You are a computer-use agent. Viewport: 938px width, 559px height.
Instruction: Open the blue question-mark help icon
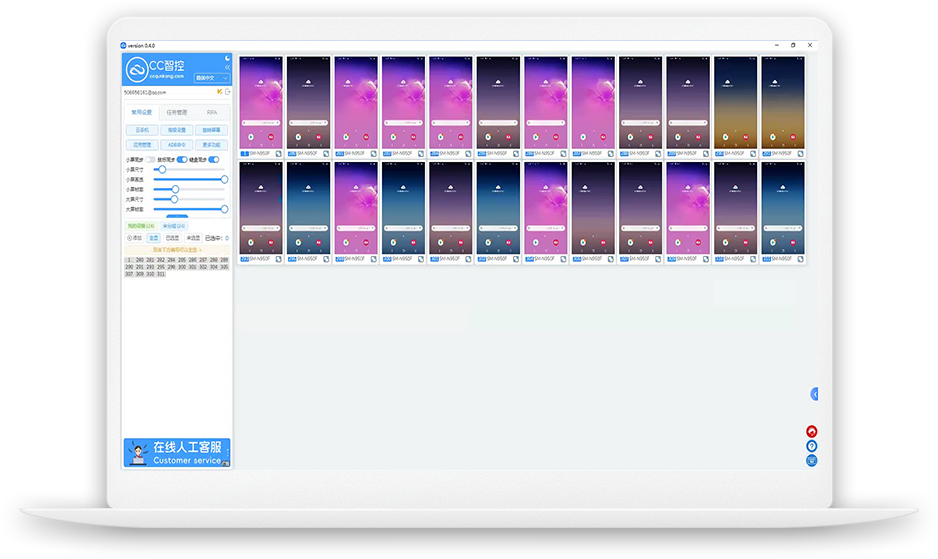812,446
